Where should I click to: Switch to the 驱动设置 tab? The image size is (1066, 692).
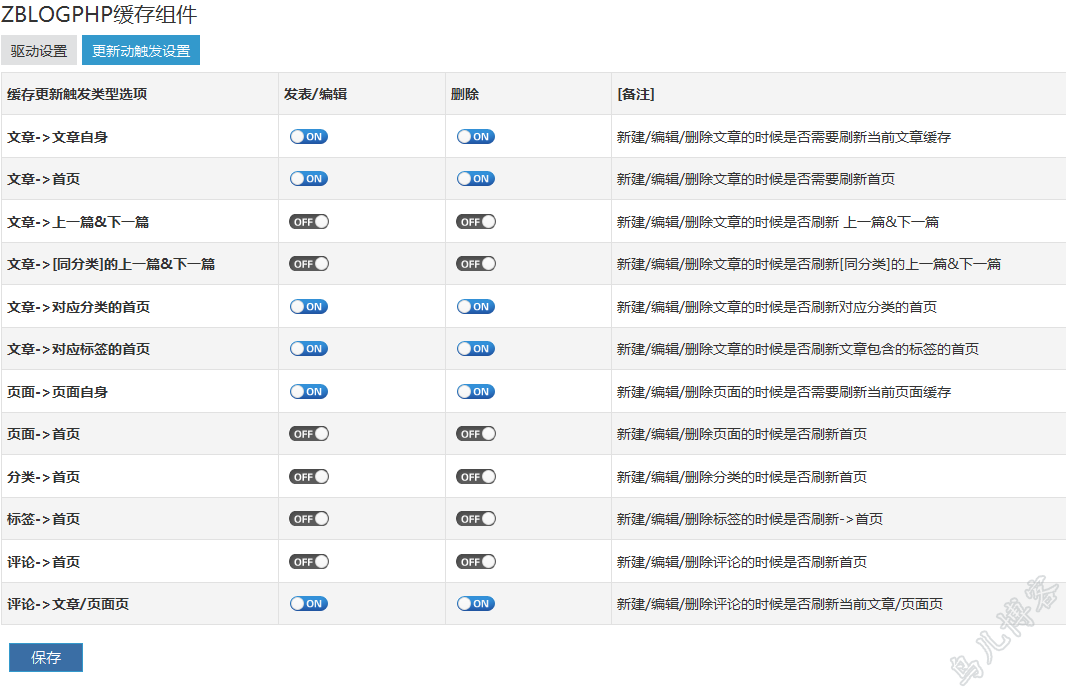coord(39,51)
